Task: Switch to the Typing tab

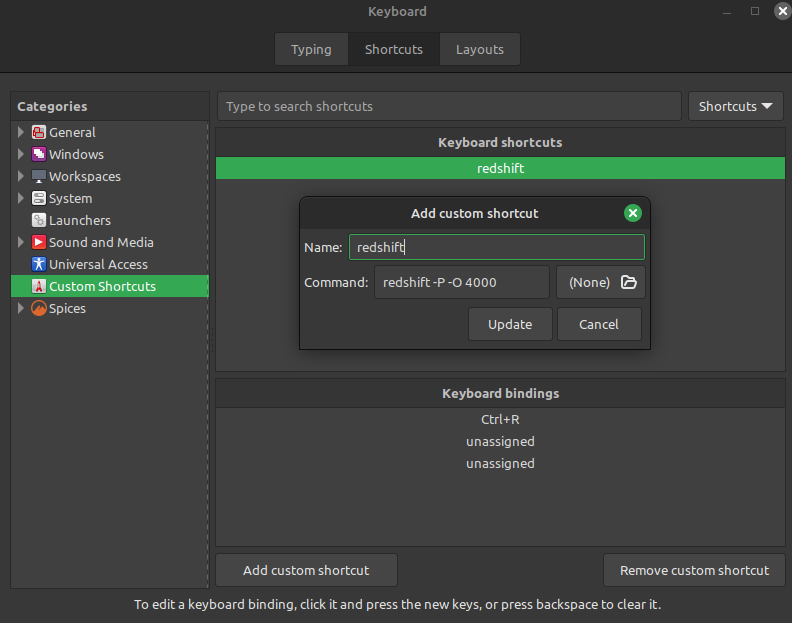Action: [x=311, y=50]
